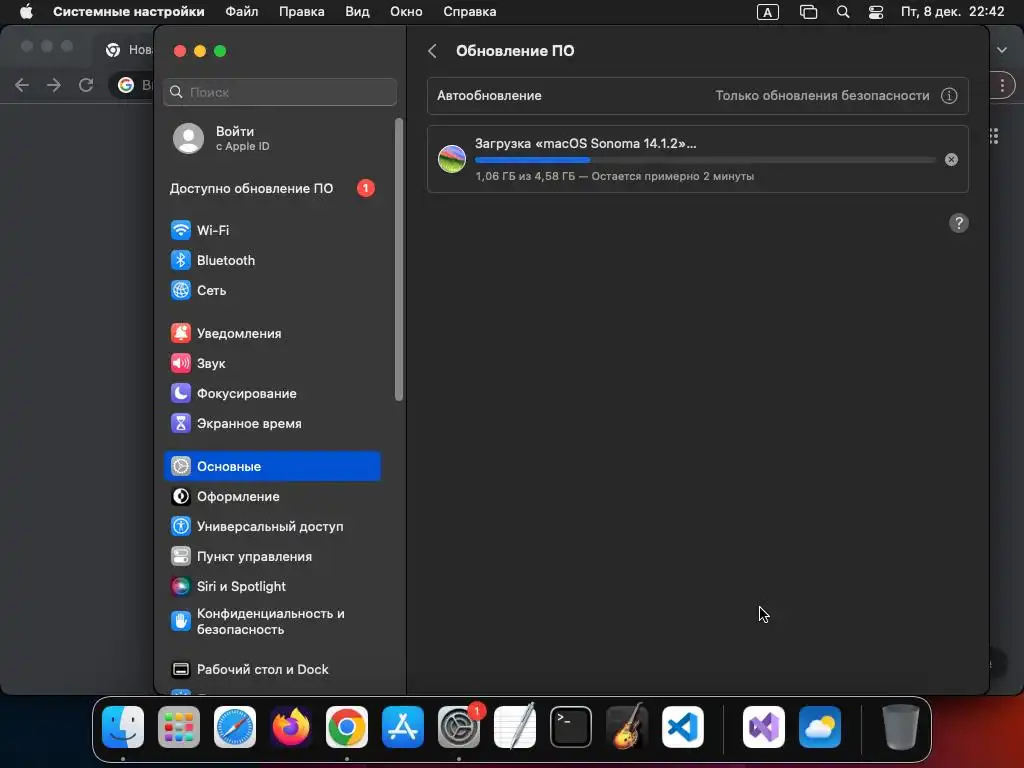1024x768 pixels.
Task: Open the Правка menu
Action: [302, 12]
